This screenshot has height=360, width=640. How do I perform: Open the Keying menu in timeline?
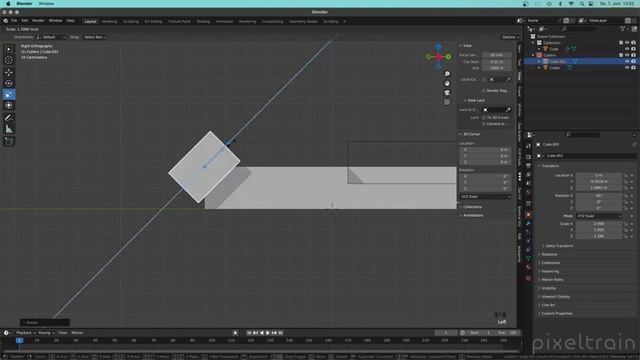pyautogui.click(x=46, y=333)
